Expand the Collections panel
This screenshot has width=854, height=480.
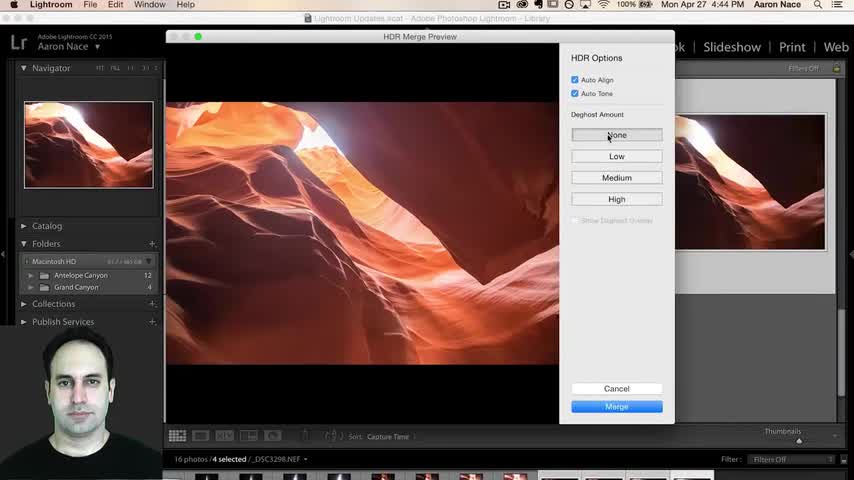(x=23, y=304)
